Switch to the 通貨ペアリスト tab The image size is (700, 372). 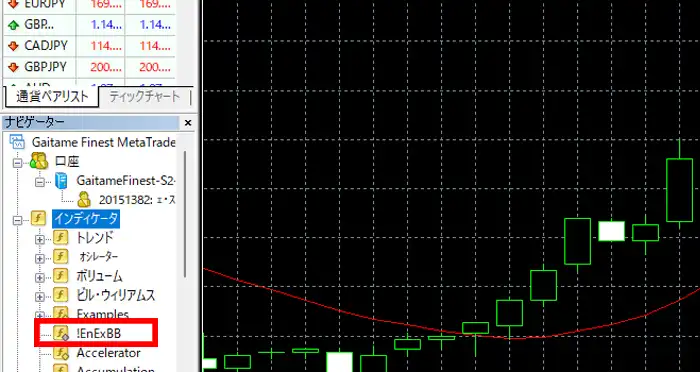(x=52, y=97)
